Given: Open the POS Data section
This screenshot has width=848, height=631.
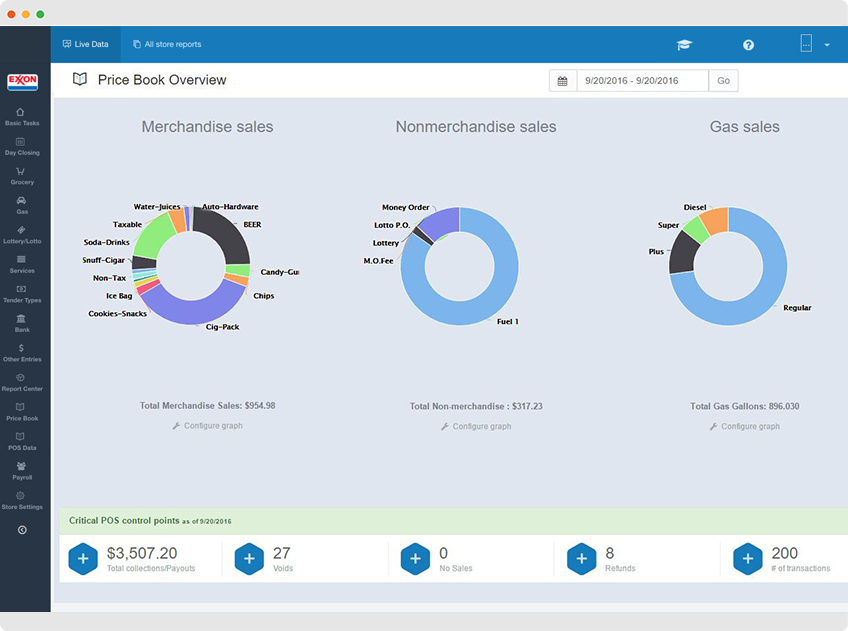Looking at the screenshot, I should (22, 441).
